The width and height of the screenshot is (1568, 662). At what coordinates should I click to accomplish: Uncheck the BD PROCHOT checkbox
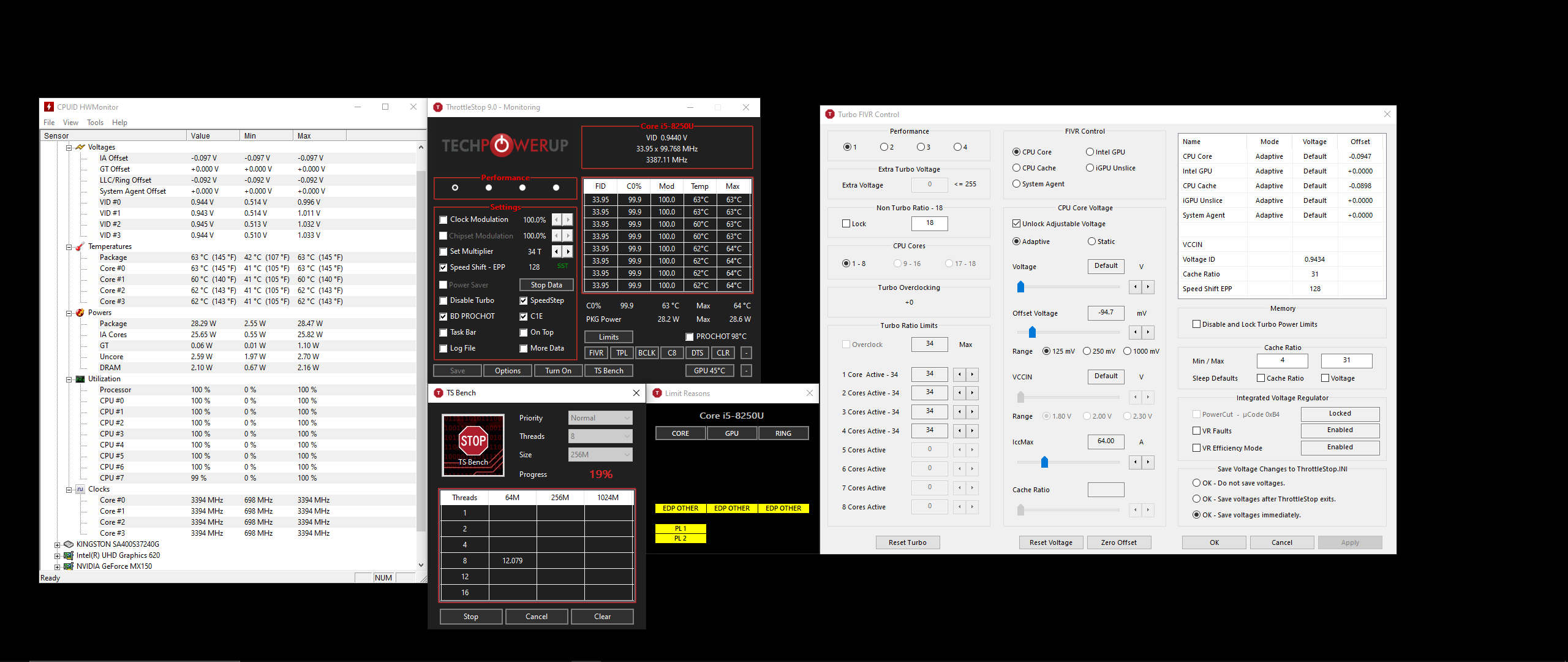(443, 316)
